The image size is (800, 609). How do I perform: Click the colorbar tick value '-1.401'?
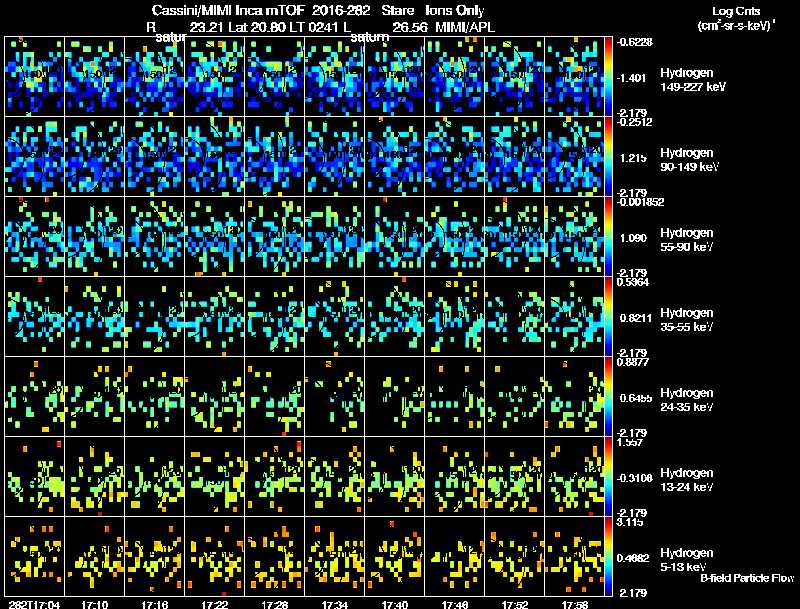point(632,78)
